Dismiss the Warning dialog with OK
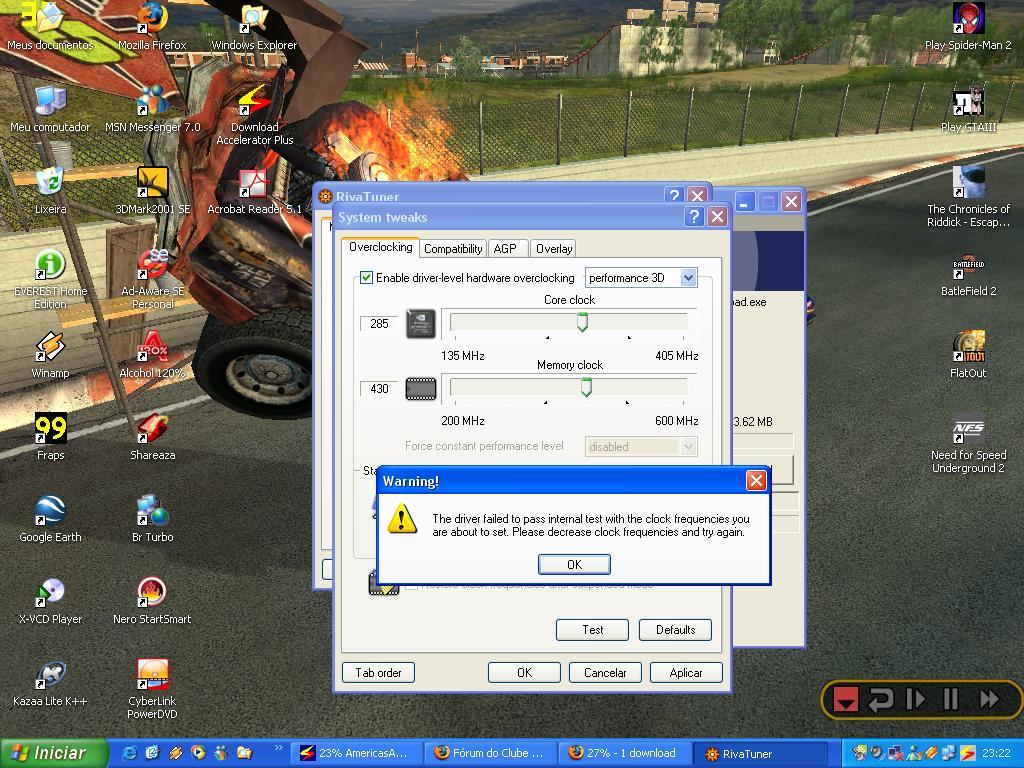 (574, 564)
